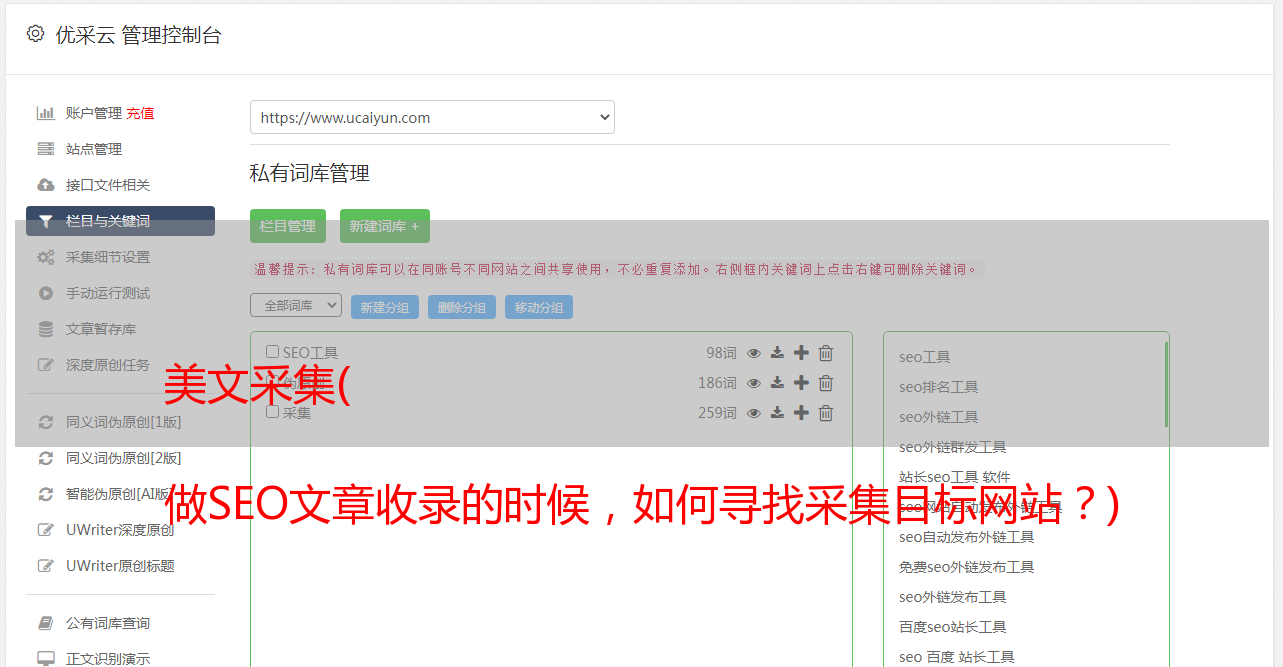Select keyword seo外链工具
The width and height of the screenshot is (1283, 667).
point(939,417)
